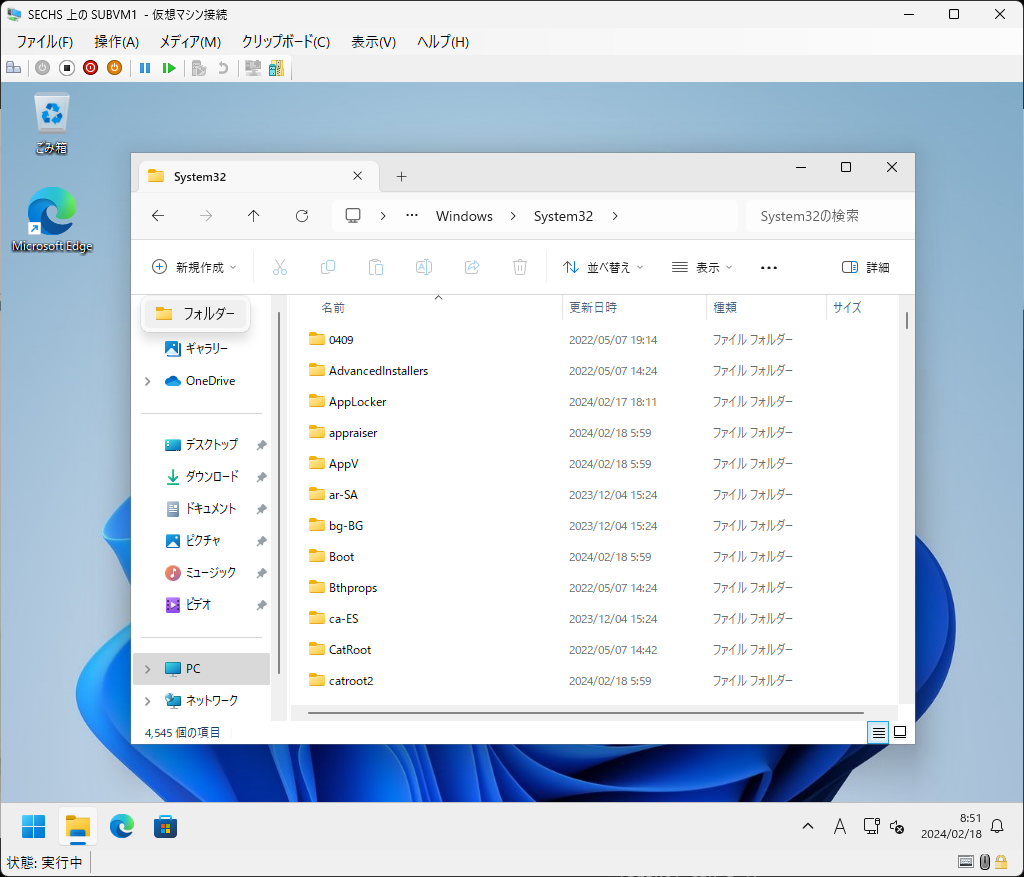
Task: Click the Revert arrow icon in VM toolbar
Action: pyautogui.click(x=223, y=68)
